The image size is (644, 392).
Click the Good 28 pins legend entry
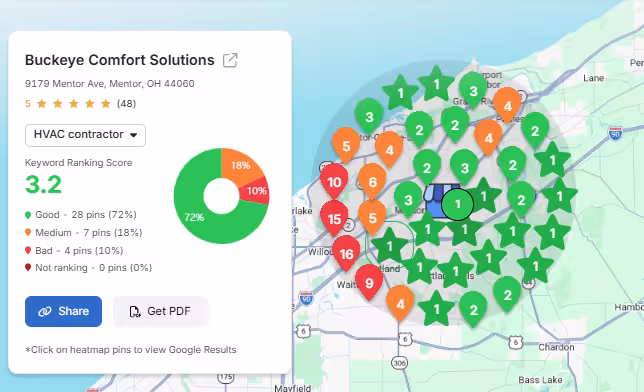[81, 215]
